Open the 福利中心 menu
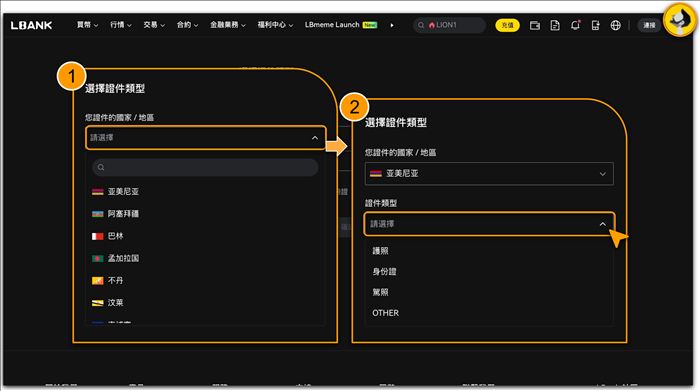 point(275,25)
